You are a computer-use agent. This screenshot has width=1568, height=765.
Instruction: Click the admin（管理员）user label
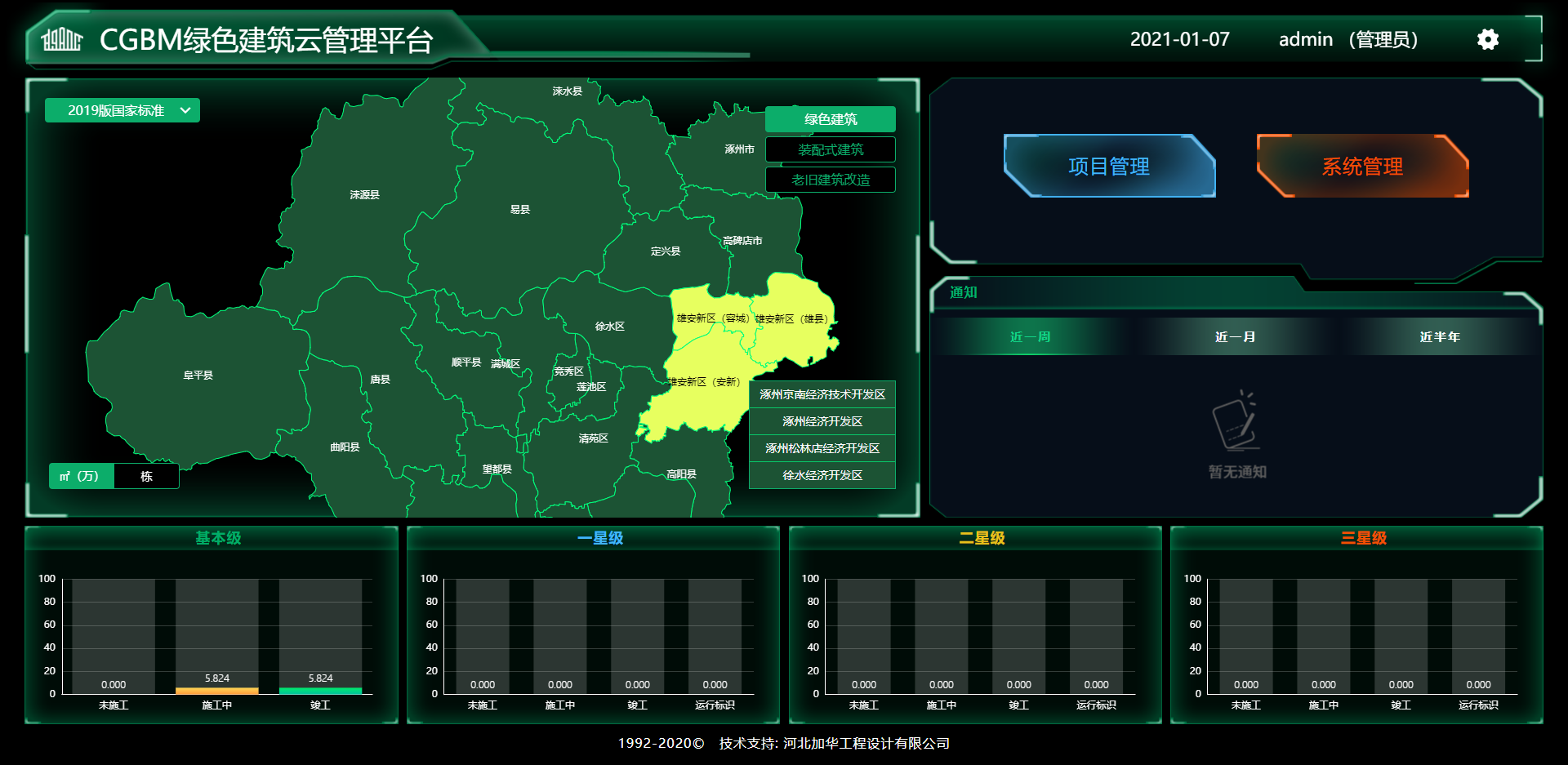coord(1347,39)
